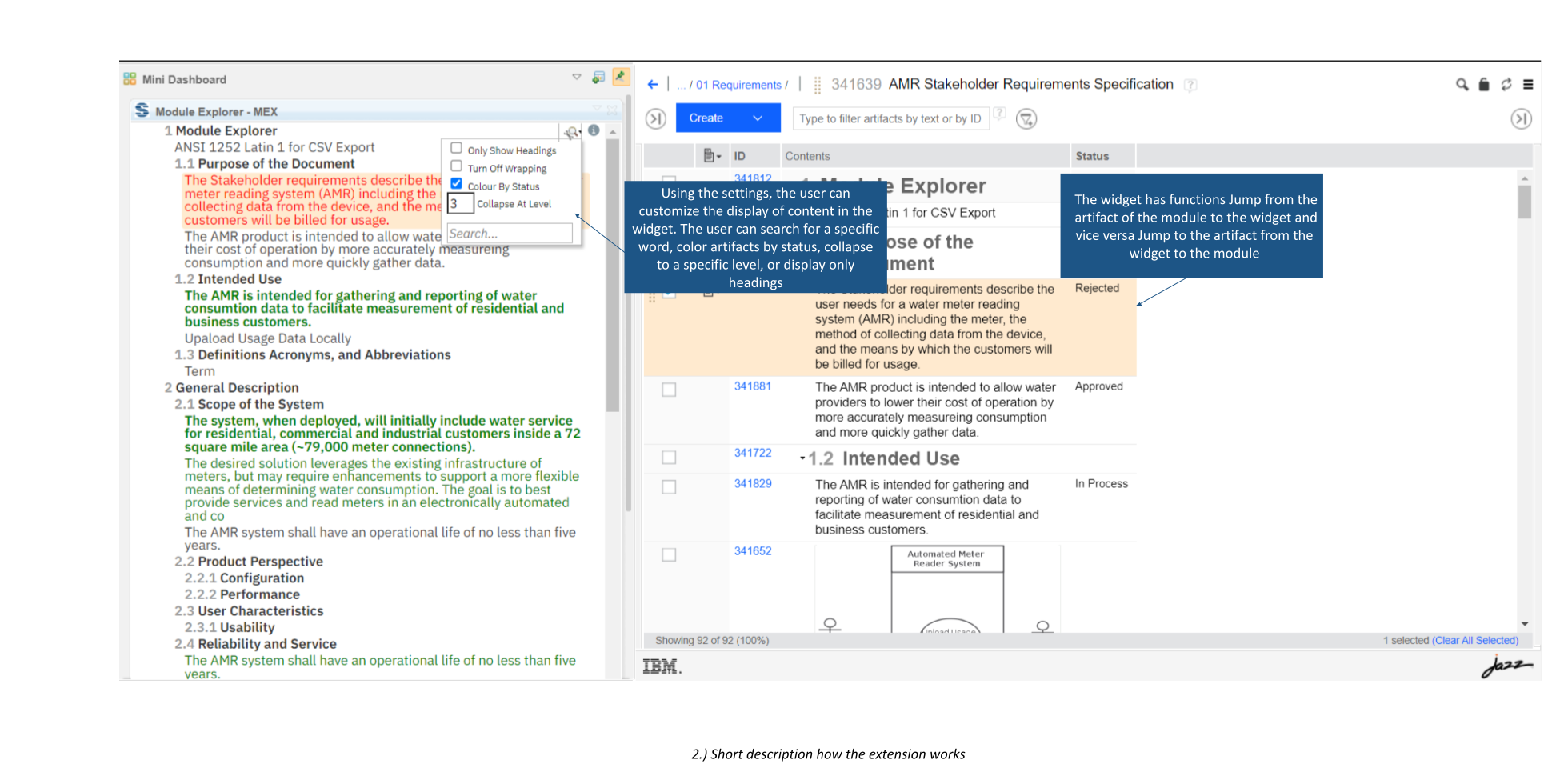Toggle the pin icon of Mini Dashboard
The image size is (1560, 784).
[x=620, y=77]
